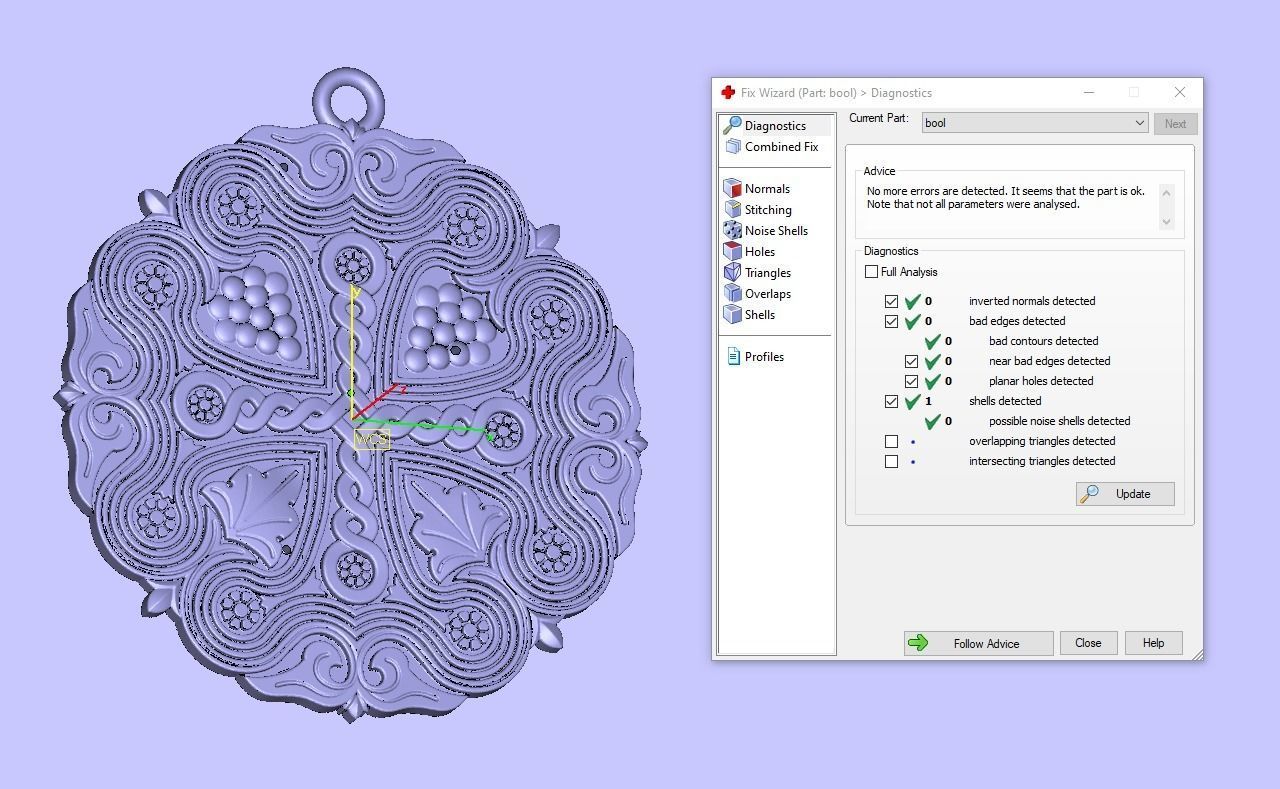Click the dialog resize grip corner

pyautogui.click(x=1197, y=654)
